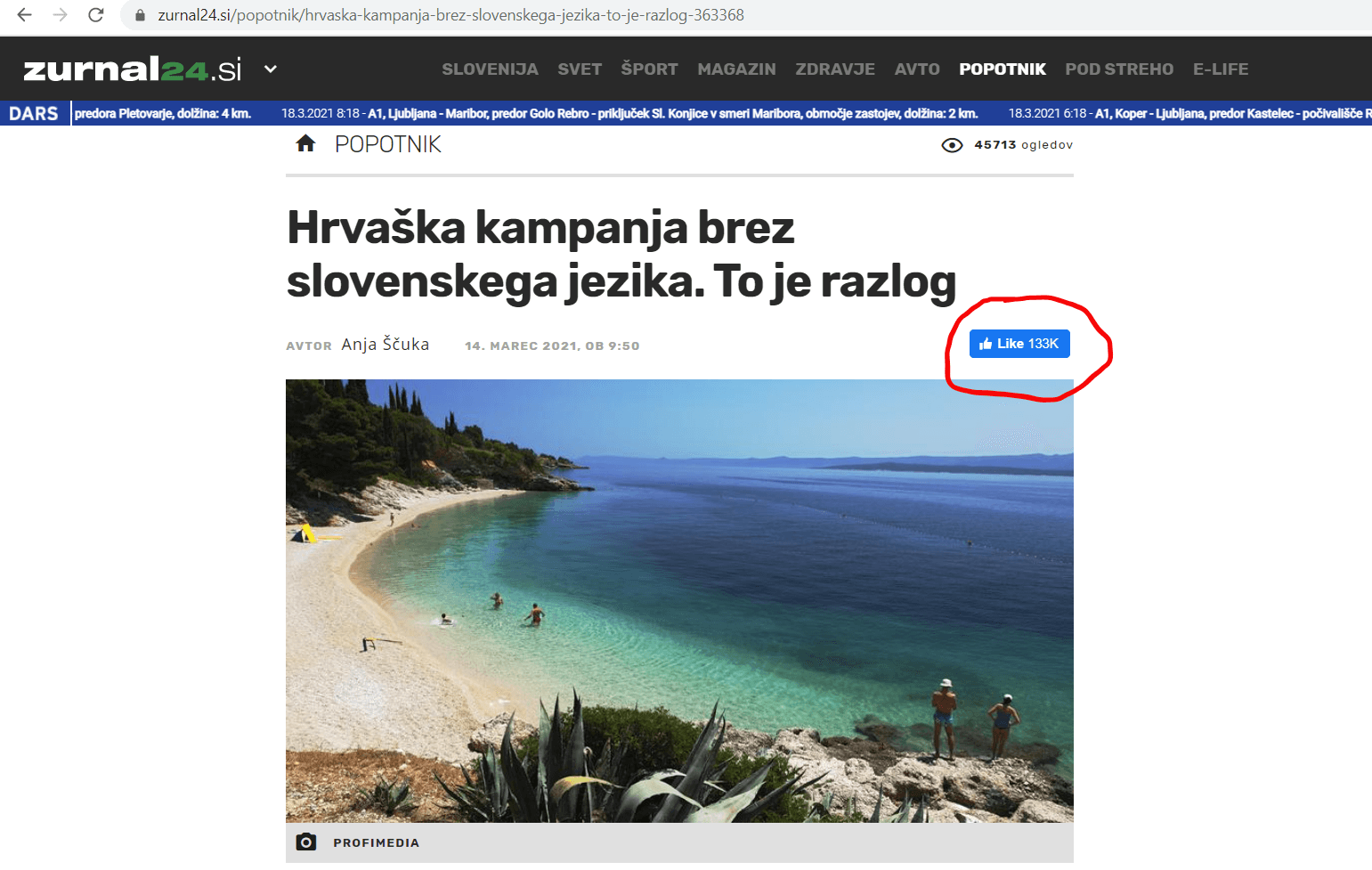The height and width of the screenshot is (870, 1372).
Task: Click the zurnal24.si address bar URL
Action: click(451, 15)
